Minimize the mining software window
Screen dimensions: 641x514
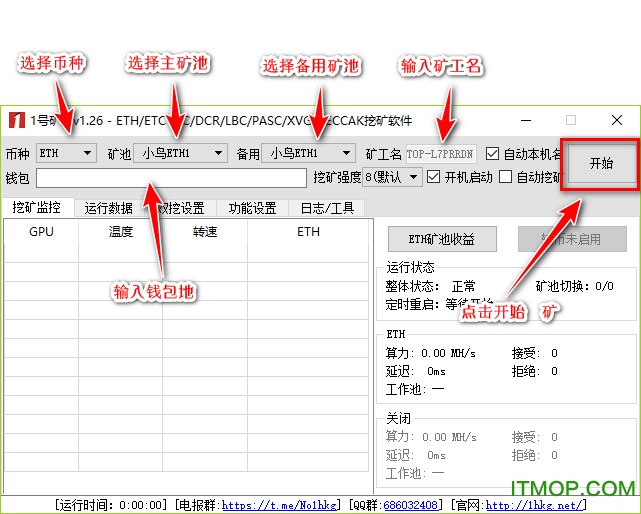[x=526, y=120]
